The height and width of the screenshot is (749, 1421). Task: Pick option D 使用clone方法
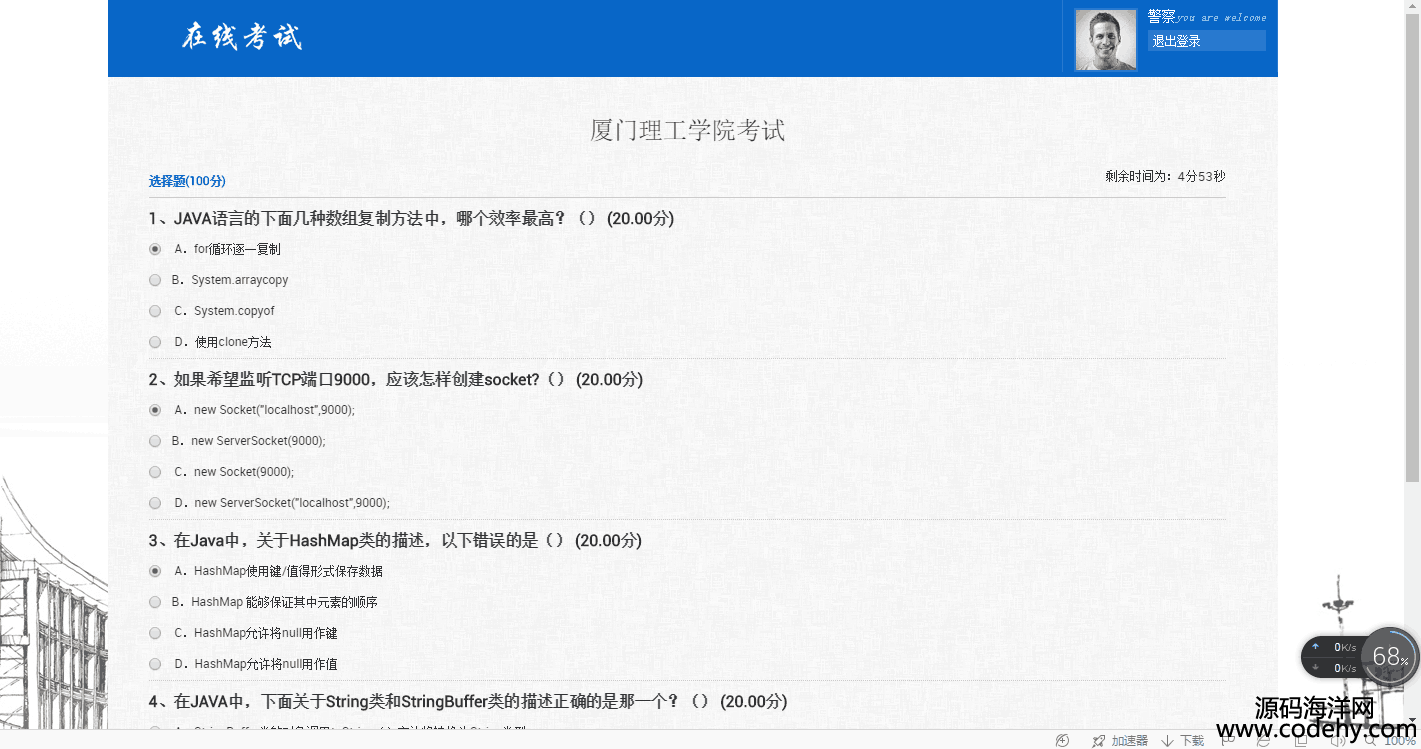click(155, 342)
